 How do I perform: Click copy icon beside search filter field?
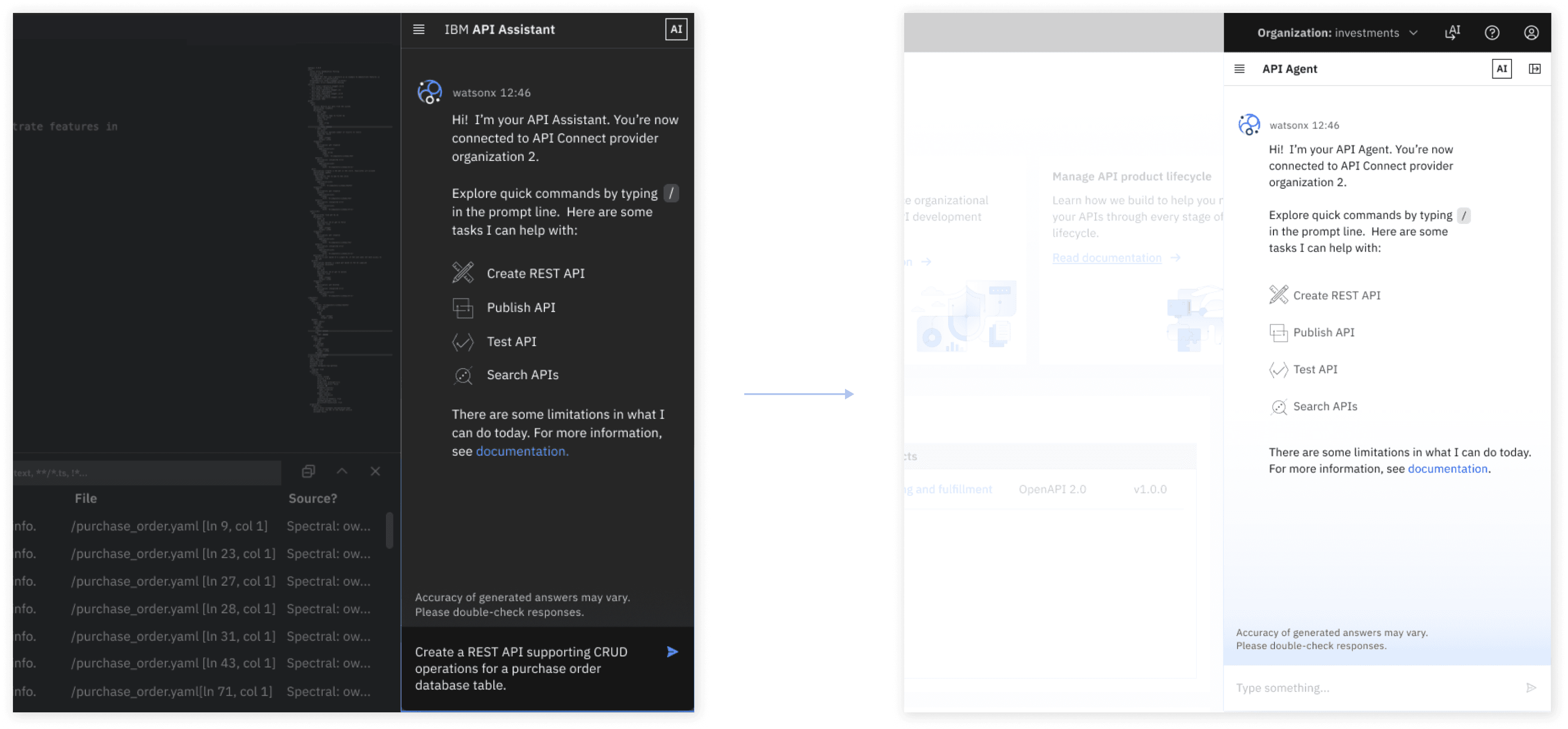309,471
